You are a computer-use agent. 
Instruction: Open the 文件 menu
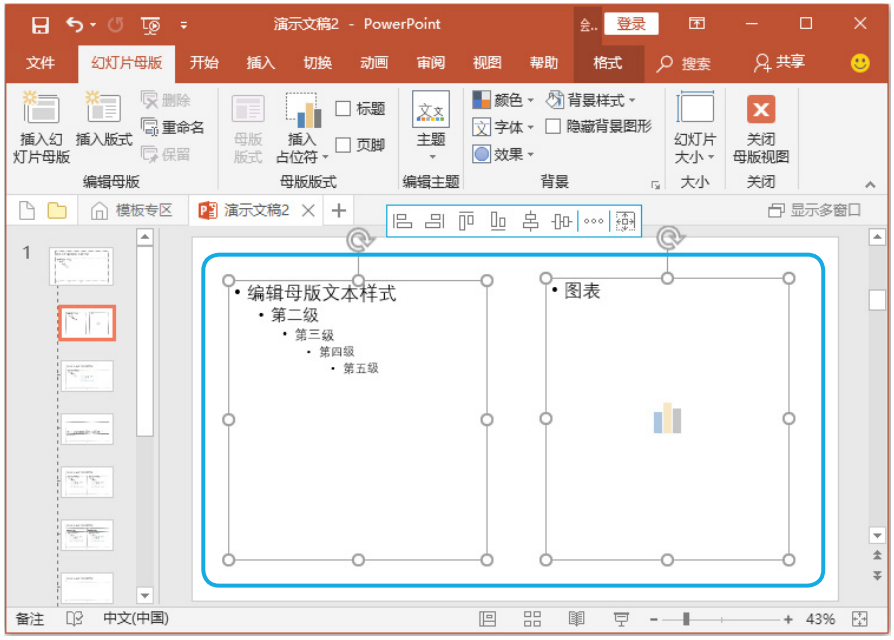coord(40,63)
